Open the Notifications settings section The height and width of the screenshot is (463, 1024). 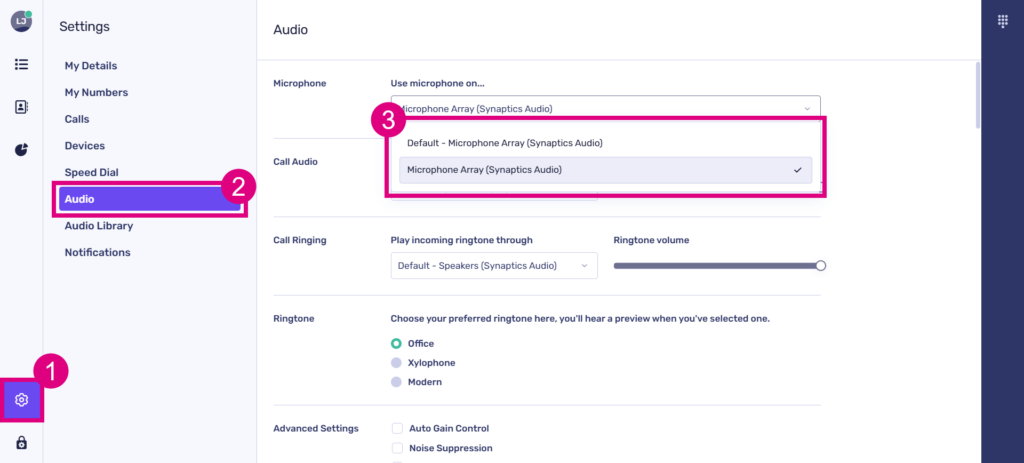pyautogui.click(x=98, y=253)
